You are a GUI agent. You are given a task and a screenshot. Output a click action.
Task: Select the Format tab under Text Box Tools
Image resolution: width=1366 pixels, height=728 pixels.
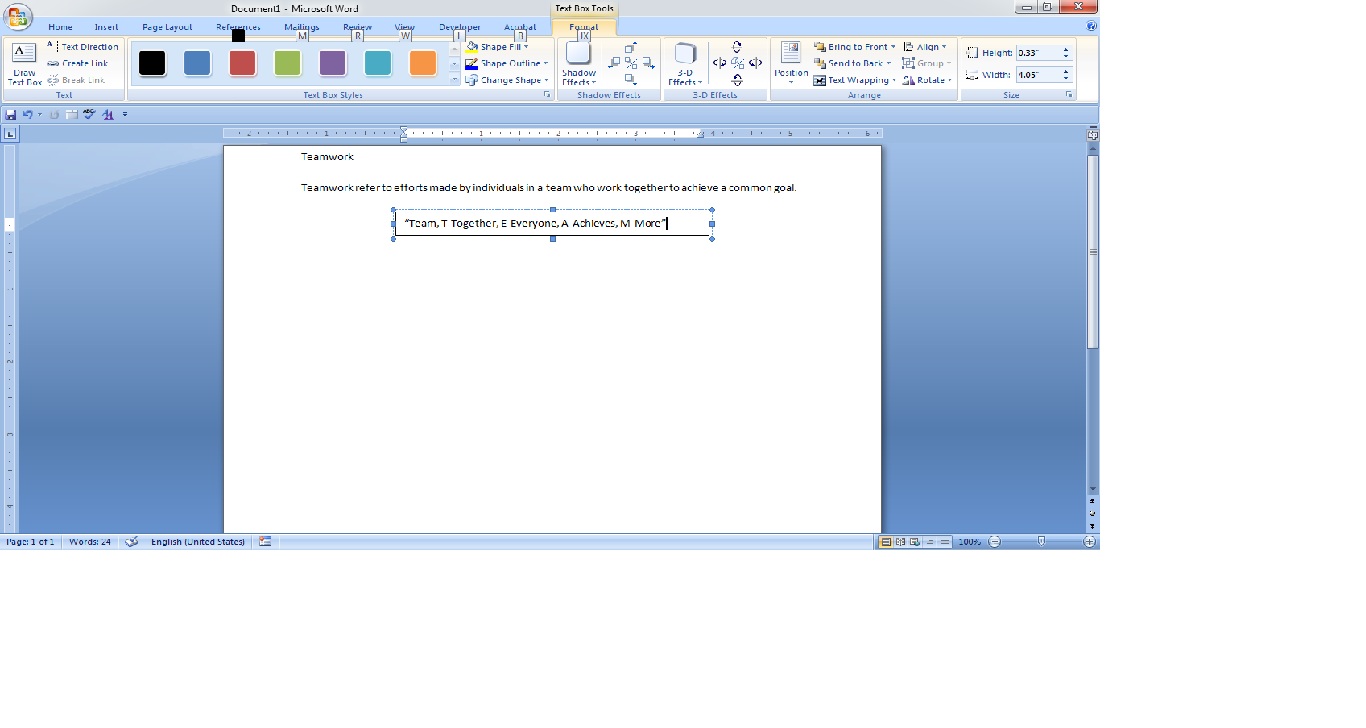(x=583, y=27)
